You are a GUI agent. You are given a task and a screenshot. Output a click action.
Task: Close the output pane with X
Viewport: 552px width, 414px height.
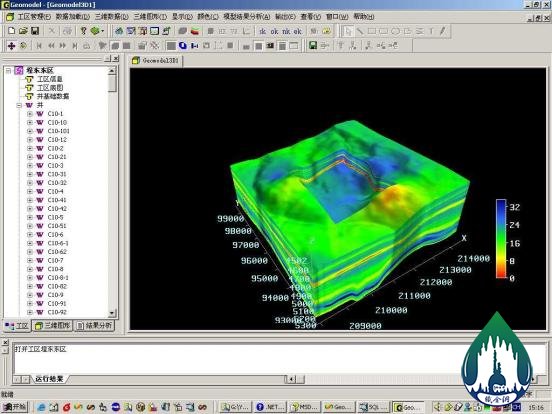pyautogui.click(x=5, y=342)
